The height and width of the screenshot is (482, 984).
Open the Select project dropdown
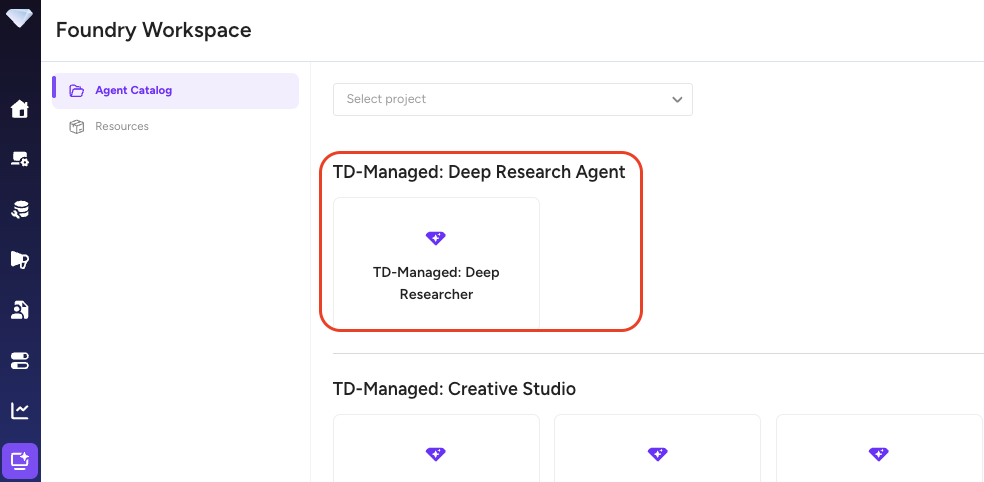[x=513, y=99]
